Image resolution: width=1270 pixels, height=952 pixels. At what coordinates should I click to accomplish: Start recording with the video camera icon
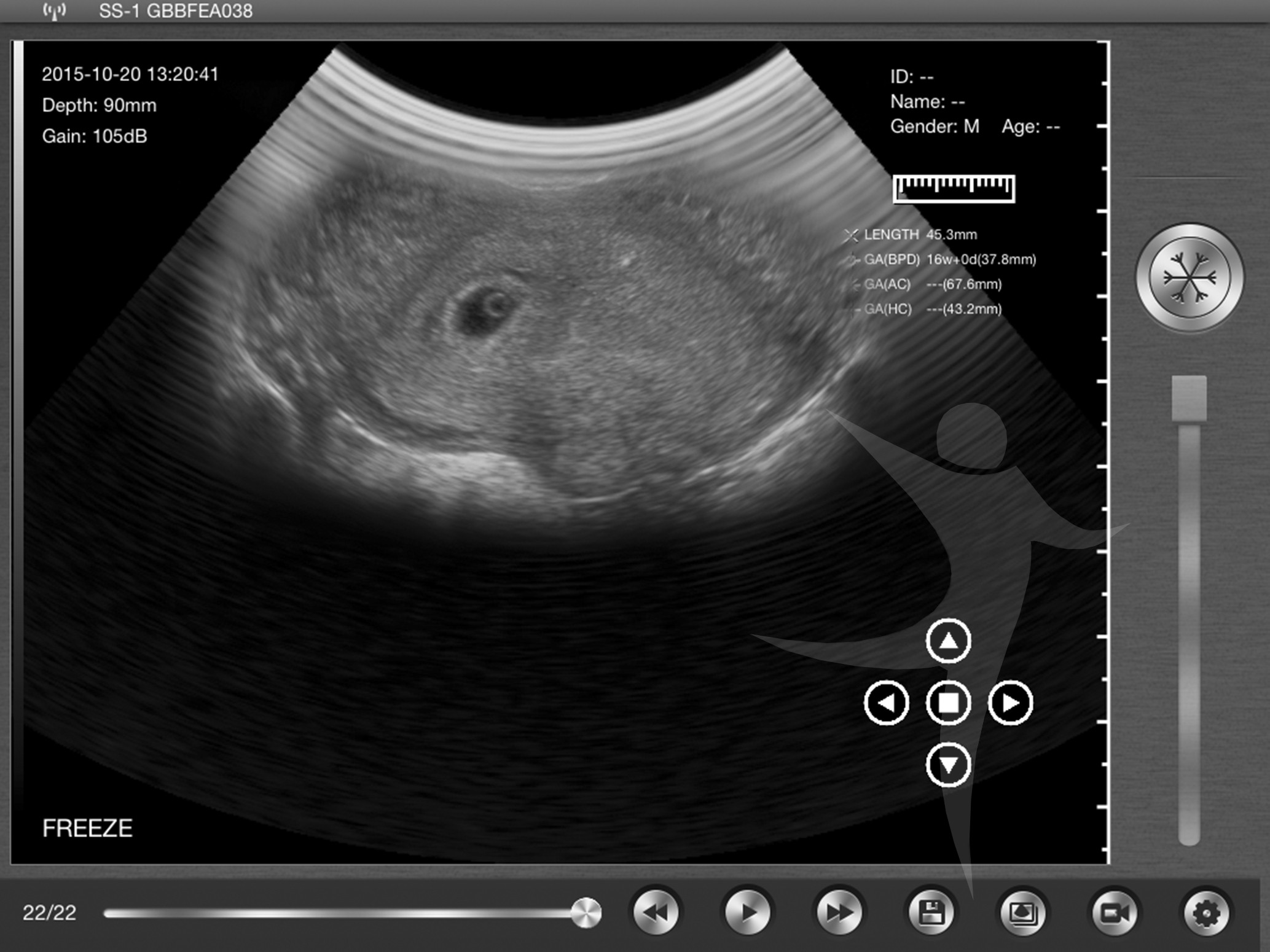tap(1114, 913)
